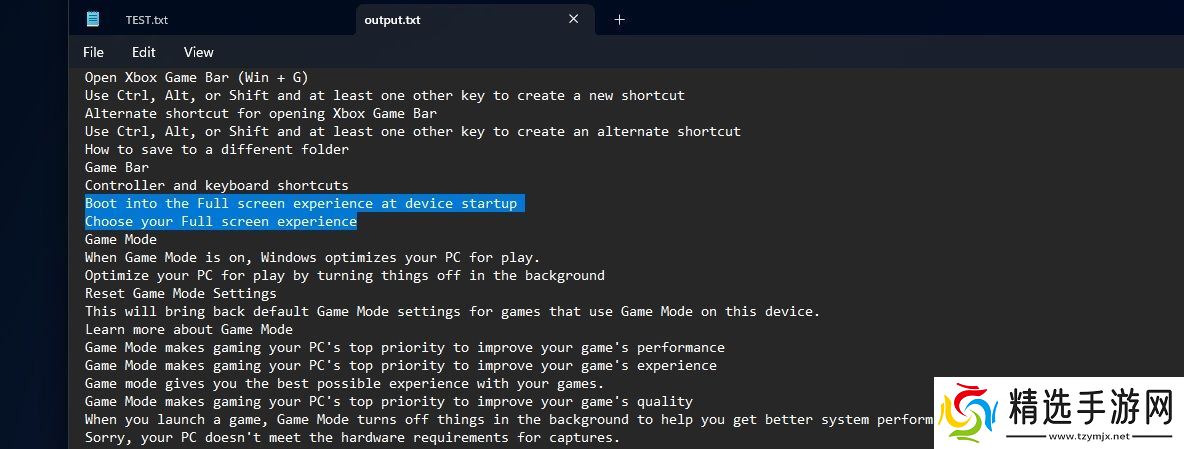Click the highlighted line 'Boot into the Full screen experience'
This screenshot has width=1184, height=449.
click(x=300, y=203)
